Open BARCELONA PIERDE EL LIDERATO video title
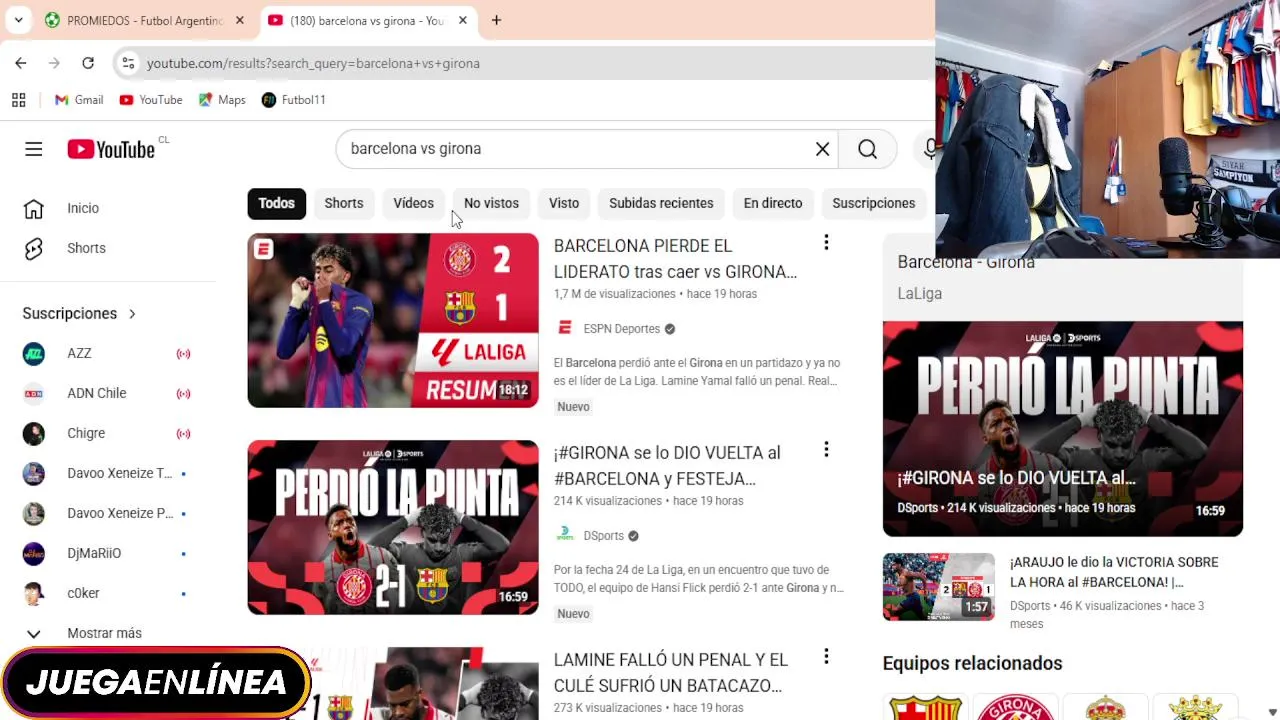Image resolution: width=1280 pixels, height=720 pixels. (675, 259)
